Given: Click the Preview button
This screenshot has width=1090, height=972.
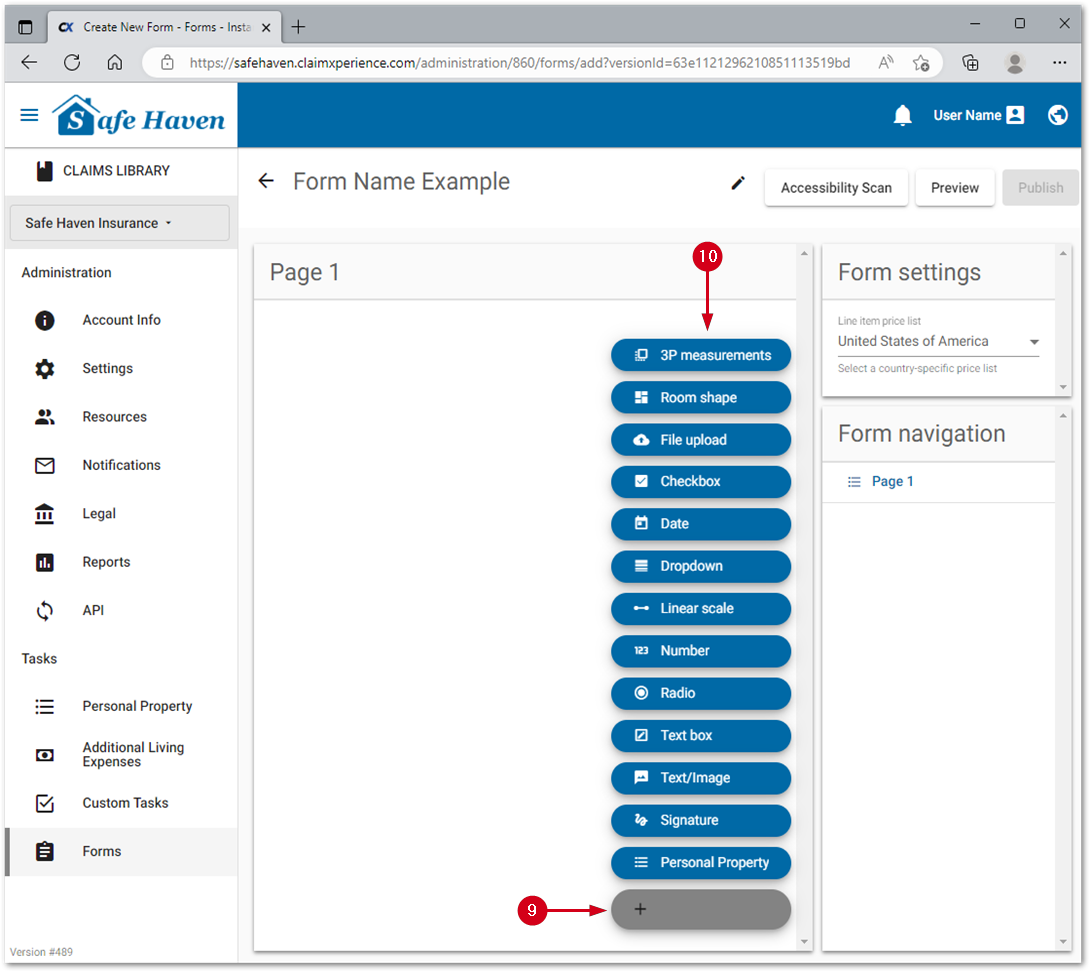Looking at the screenshot, I should click(x=954, y=188).
